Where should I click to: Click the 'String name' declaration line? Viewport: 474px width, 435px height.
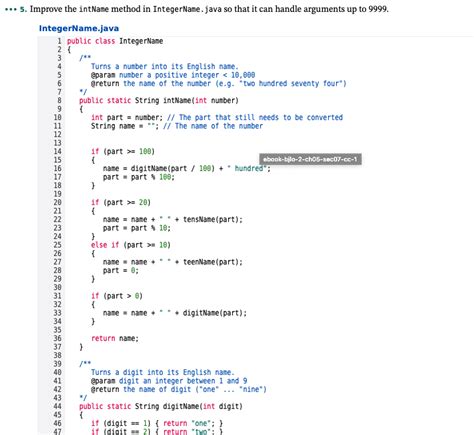pyautogui.click(x=177, y=126)
